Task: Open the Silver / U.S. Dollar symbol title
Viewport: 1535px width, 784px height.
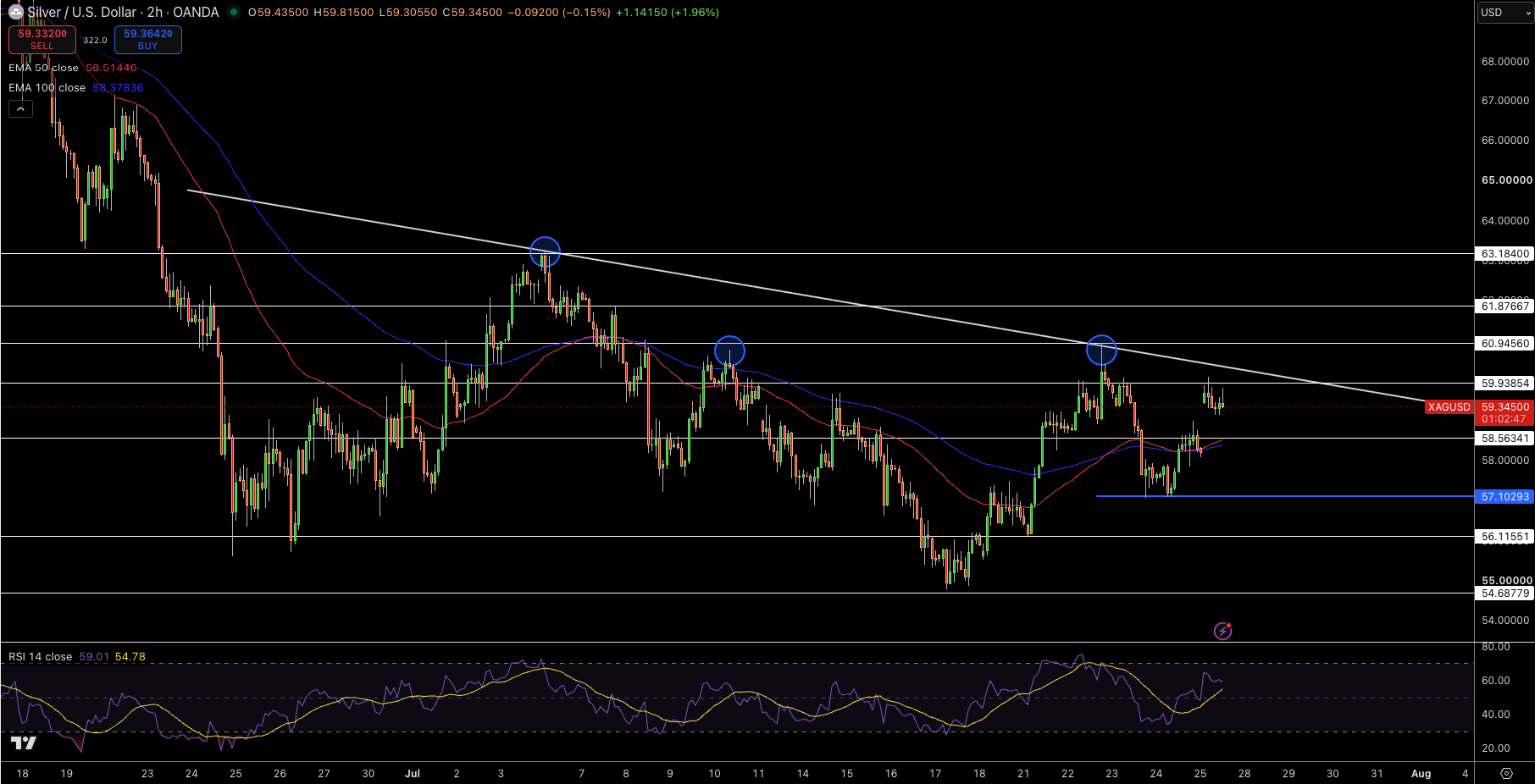Action: 123,13
